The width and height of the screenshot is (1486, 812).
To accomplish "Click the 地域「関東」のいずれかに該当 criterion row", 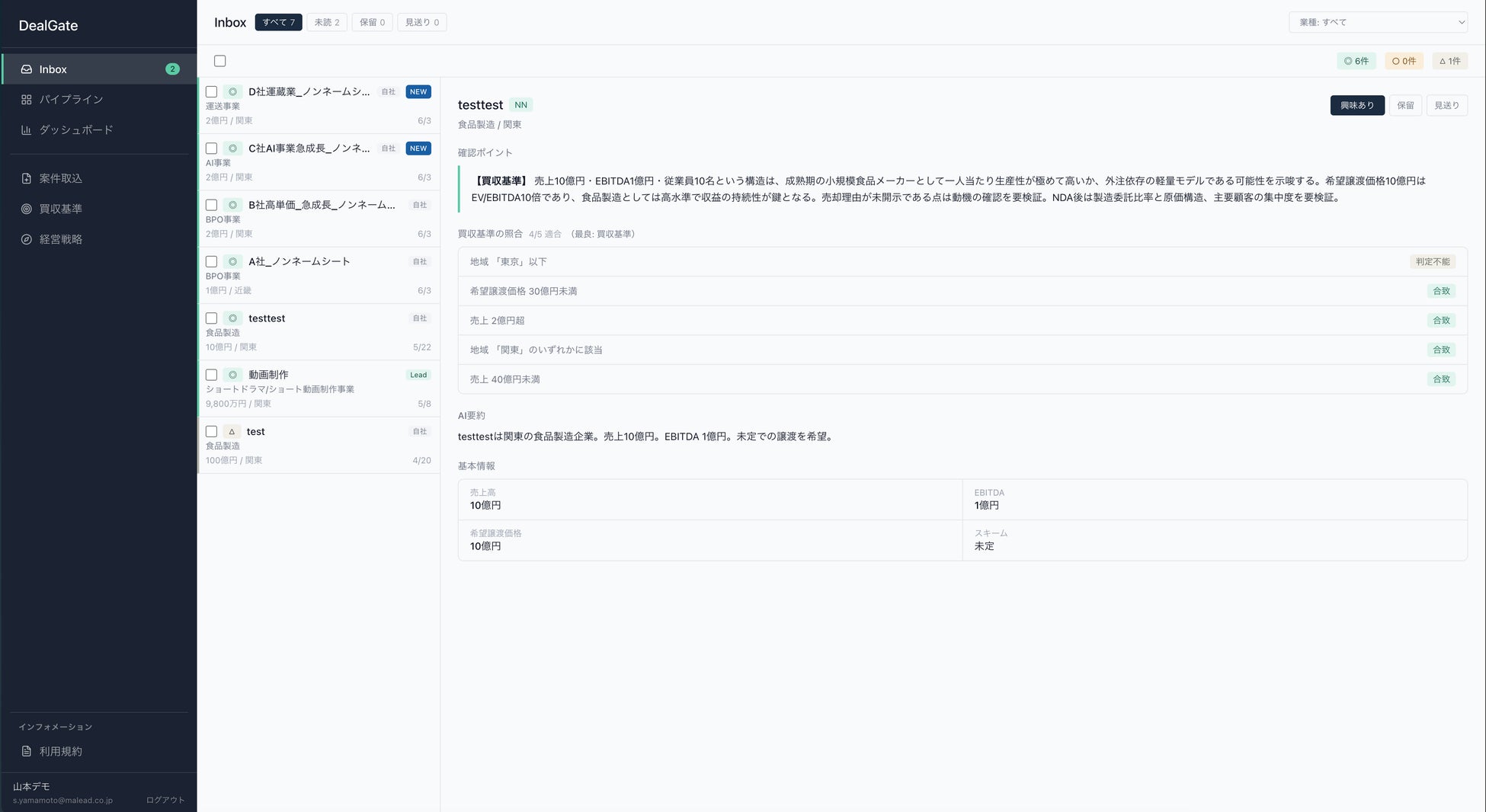I will click(962, 350).
